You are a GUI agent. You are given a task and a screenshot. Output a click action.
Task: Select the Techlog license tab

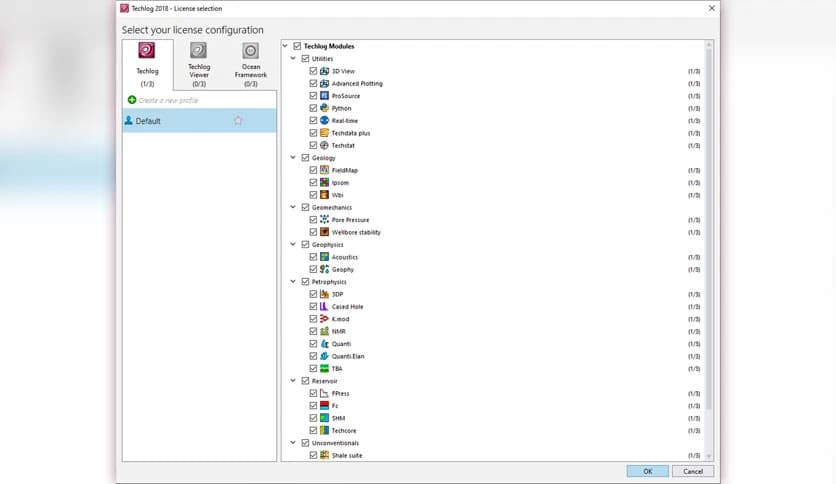(147, 64)
